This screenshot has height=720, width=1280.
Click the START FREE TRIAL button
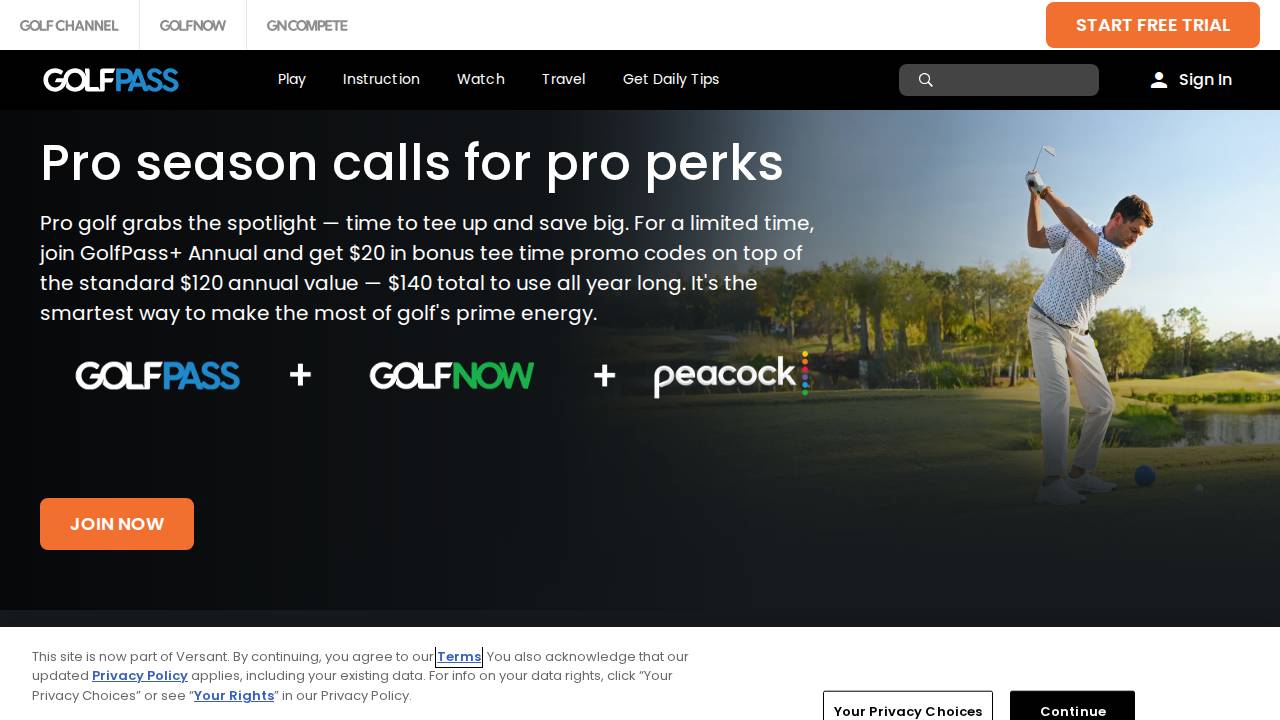1152,25
